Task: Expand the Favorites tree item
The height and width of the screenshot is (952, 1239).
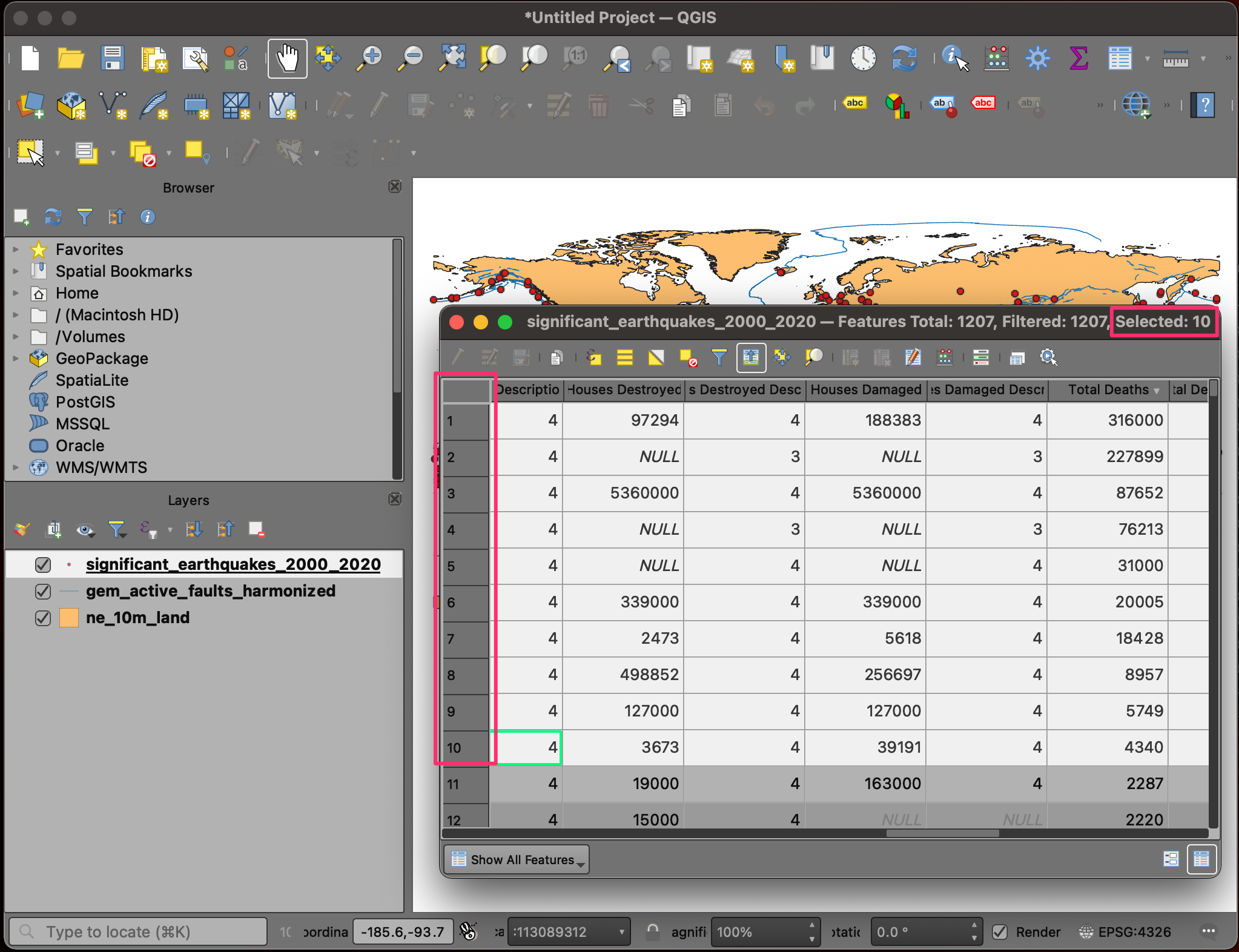Action: click(x=16, y=250)
